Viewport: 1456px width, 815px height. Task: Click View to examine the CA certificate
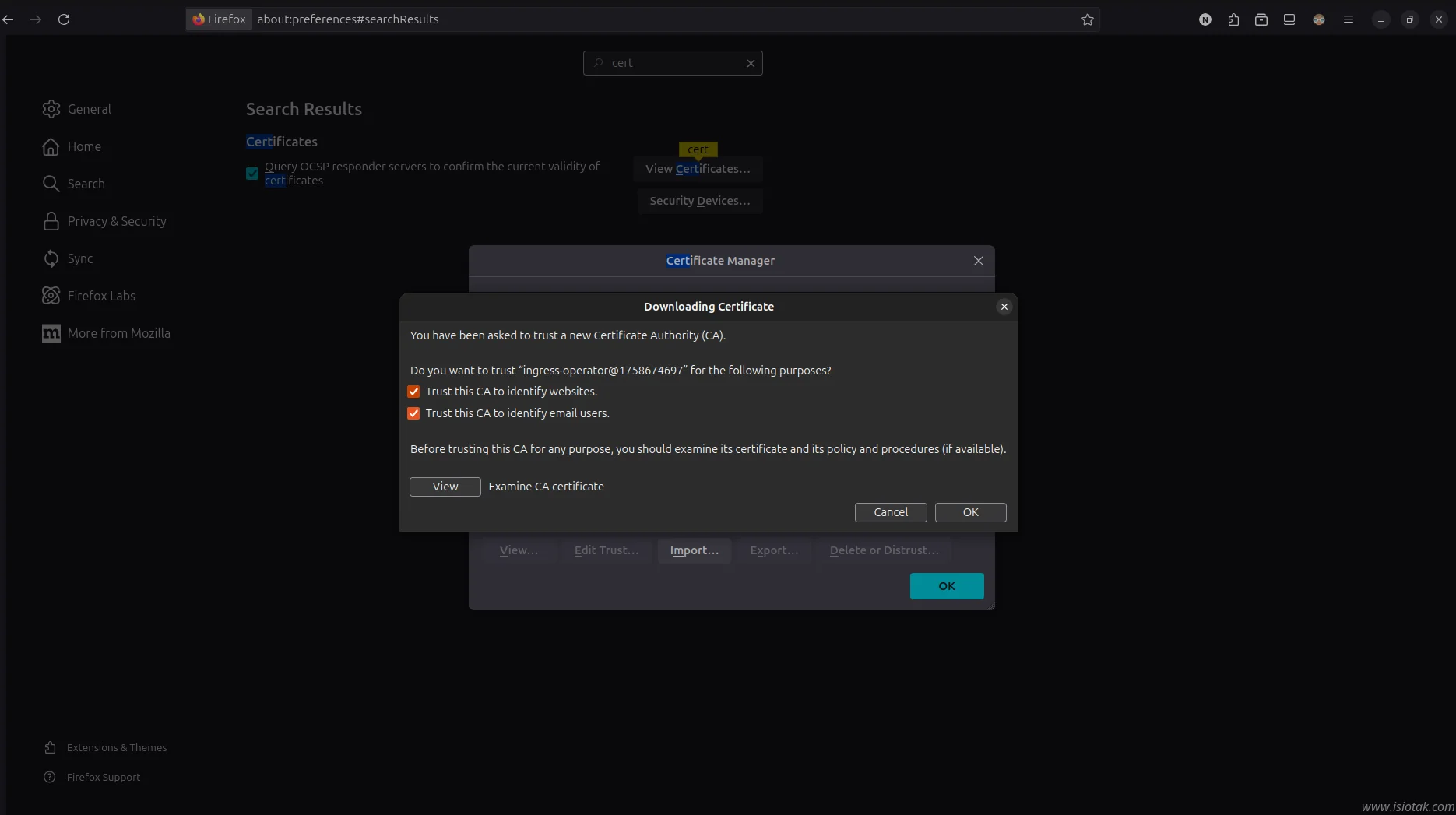445,487
